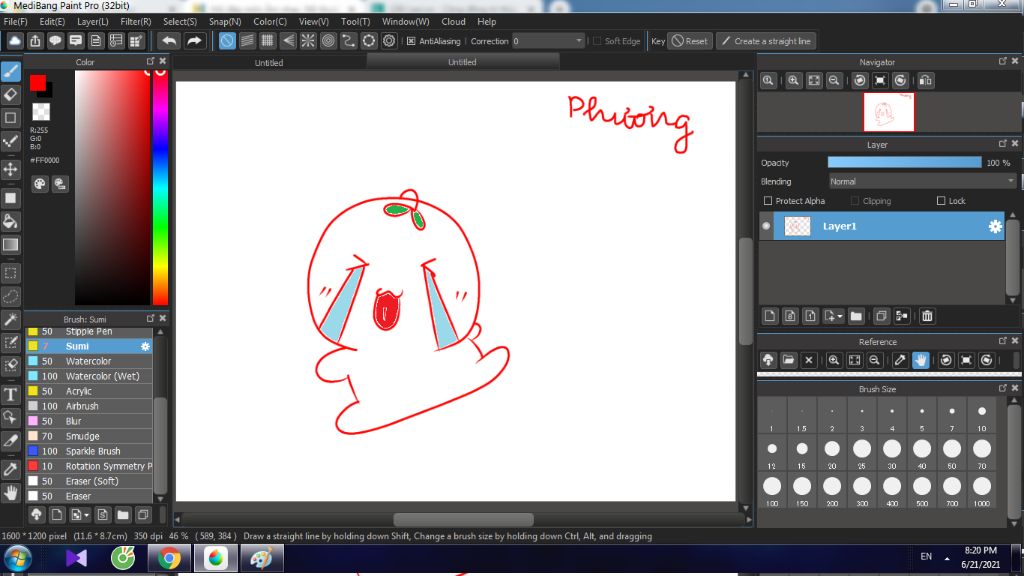Open Layer1 settings gear

[995, 226]
